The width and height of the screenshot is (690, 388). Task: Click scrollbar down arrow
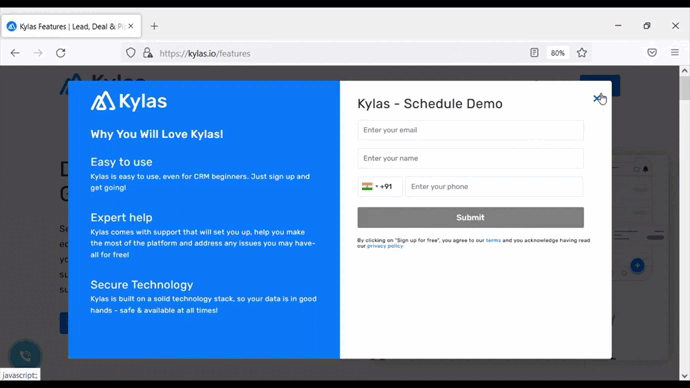684,376
